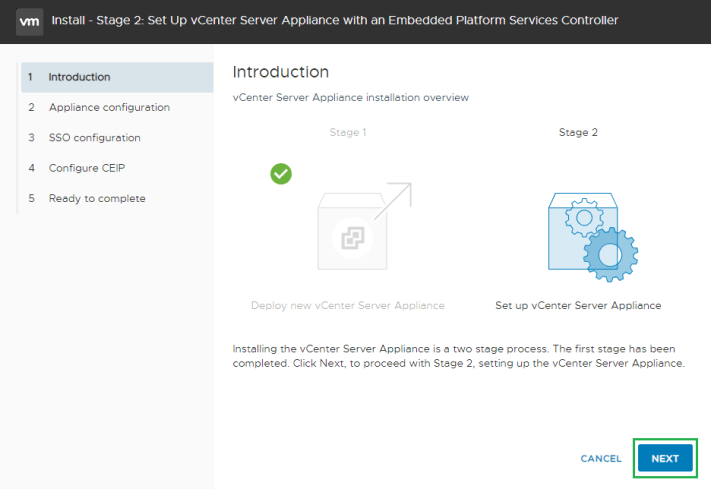Viewport: 711px width, 489px height.
Task: Click 'Deploy new vCenter Server Appliance' caption
Action: (348, 306)
